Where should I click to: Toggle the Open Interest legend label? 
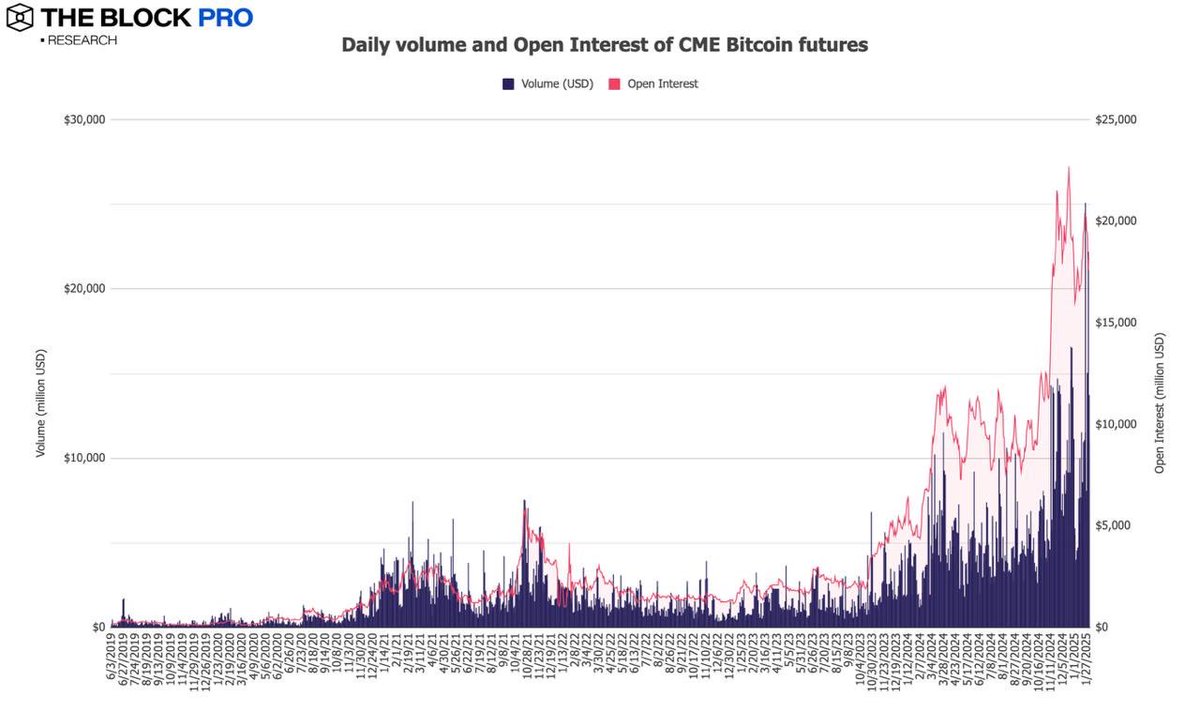(x=662, y=84)
